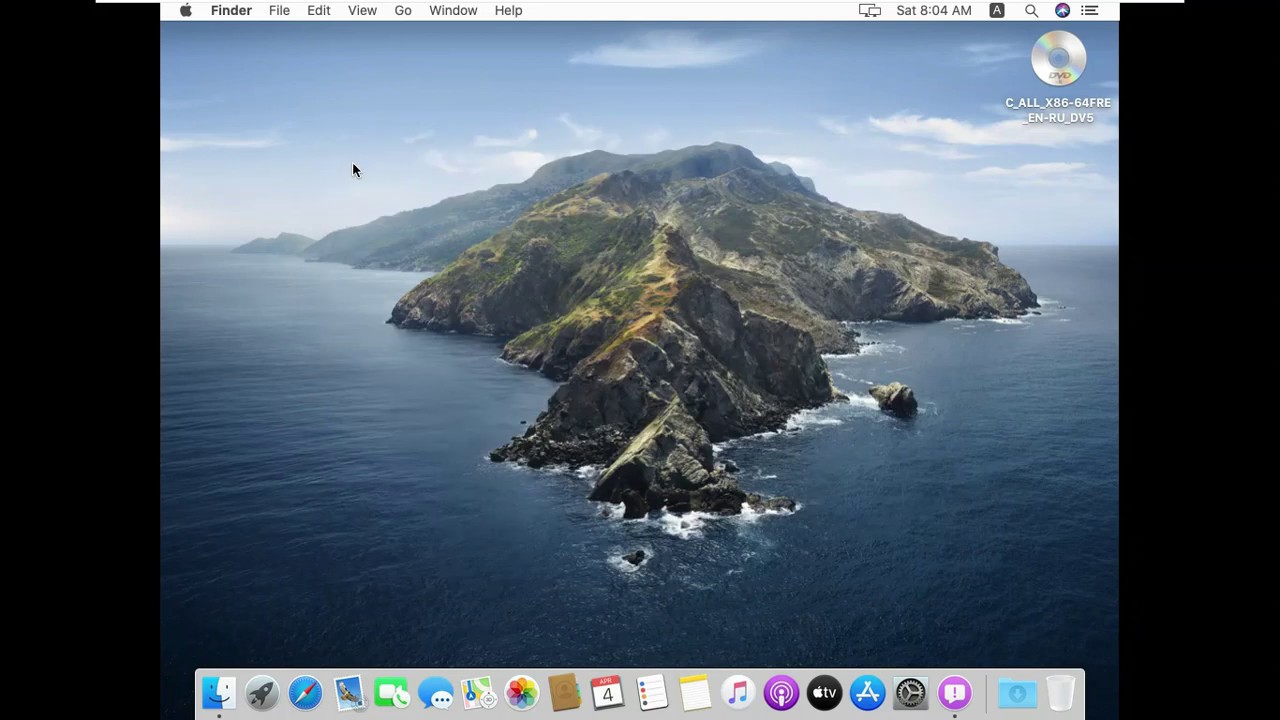Open the File menu
The image size is (1280, 720).
point(279,10)
